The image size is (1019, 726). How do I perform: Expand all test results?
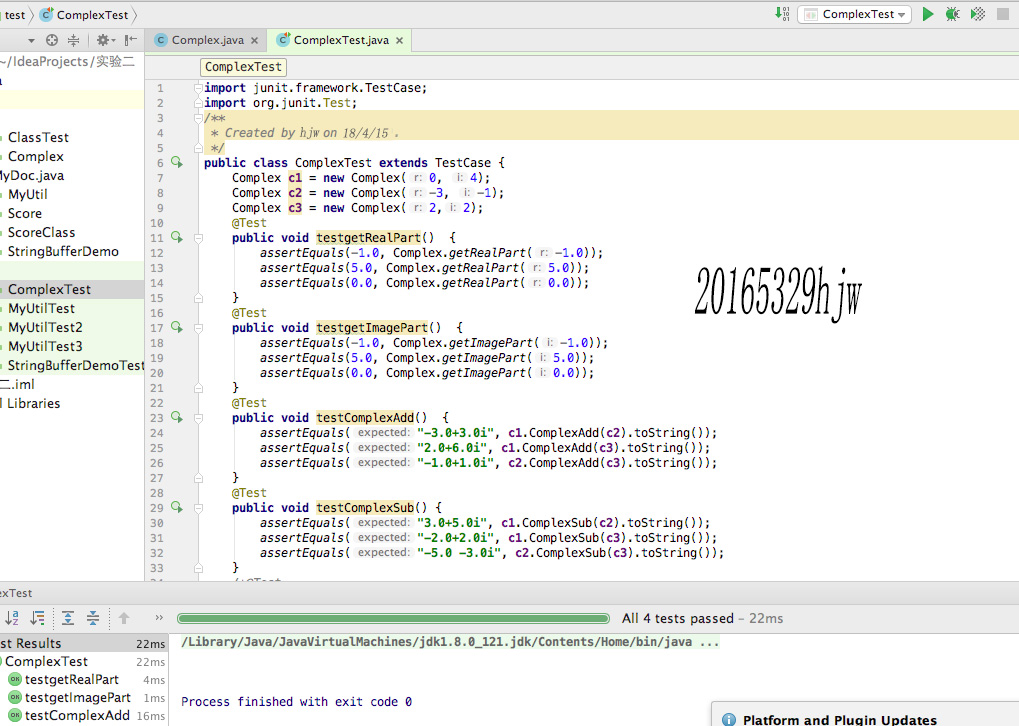[x=68, y=618]
